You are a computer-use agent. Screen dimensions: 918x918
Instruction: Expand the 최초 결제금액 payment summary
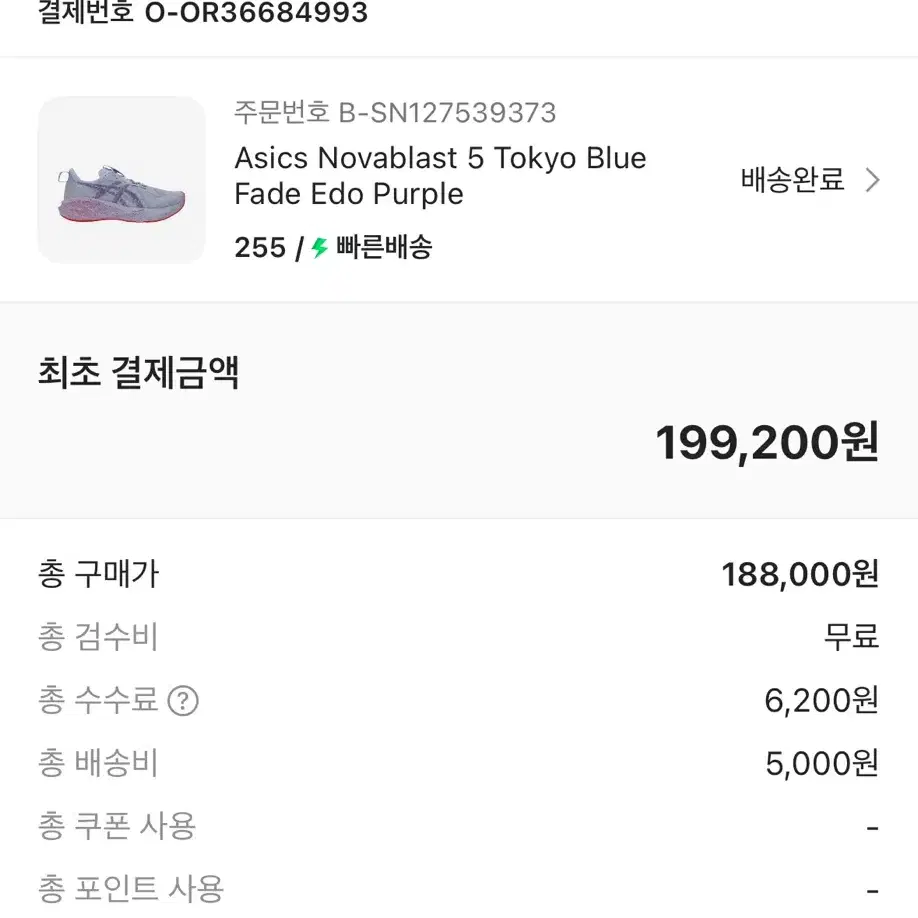[x=138, y=371]
